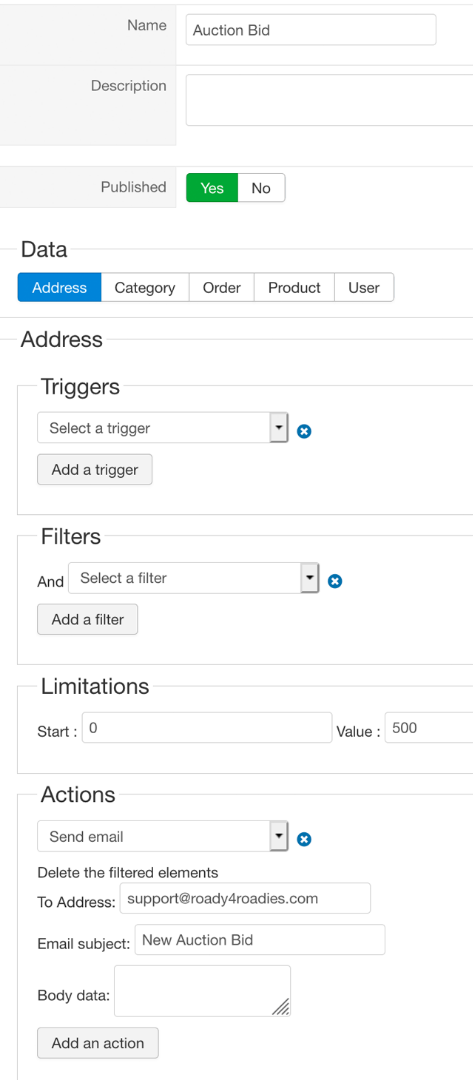Open the Select a trigger dropdown
This screenshot has height=1080, width=473.
click(x=162, y=428)
